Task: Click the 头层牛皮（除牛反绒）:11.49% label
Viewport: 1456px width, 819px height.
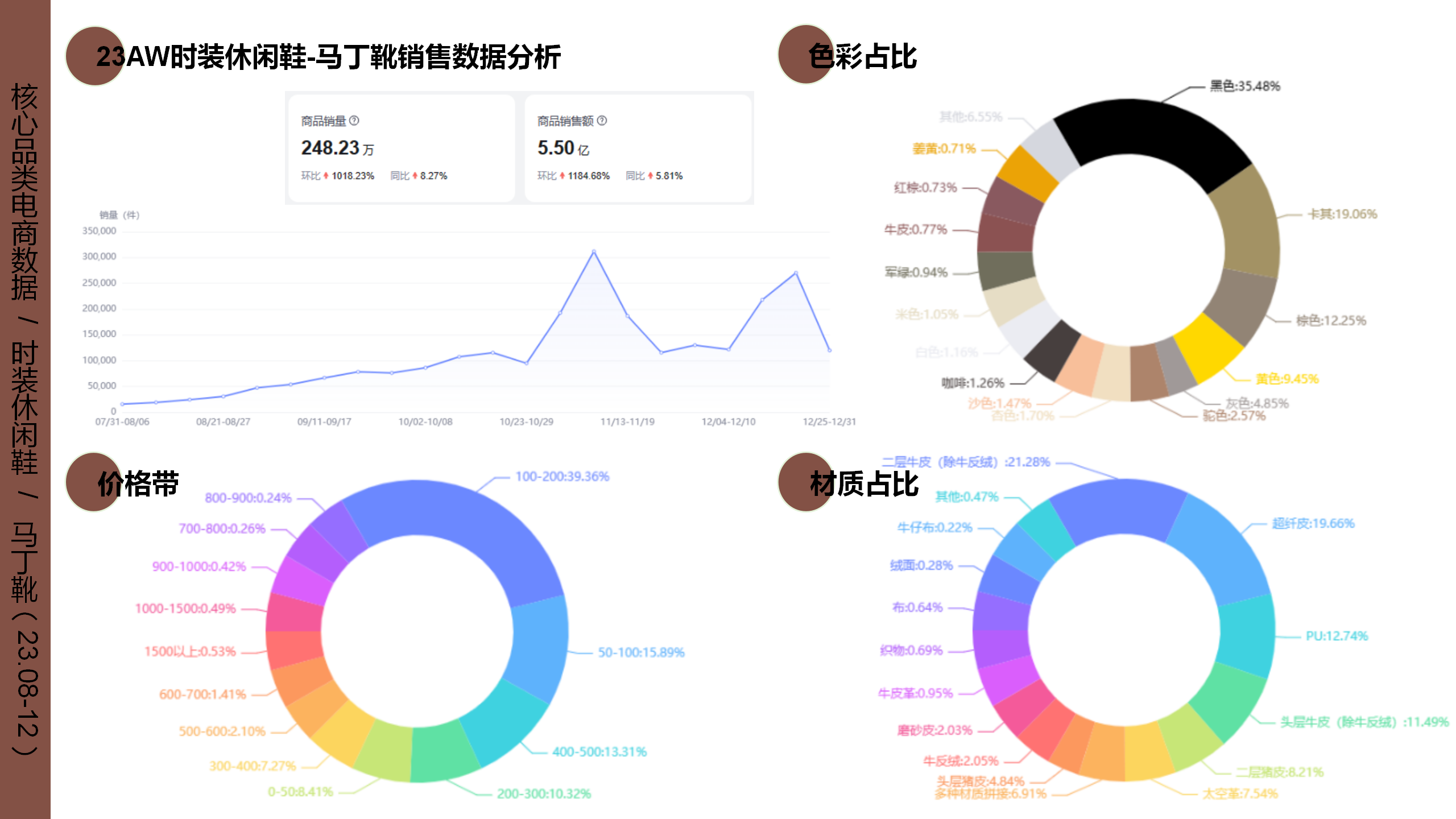Action: click(x=1364, y=722)
